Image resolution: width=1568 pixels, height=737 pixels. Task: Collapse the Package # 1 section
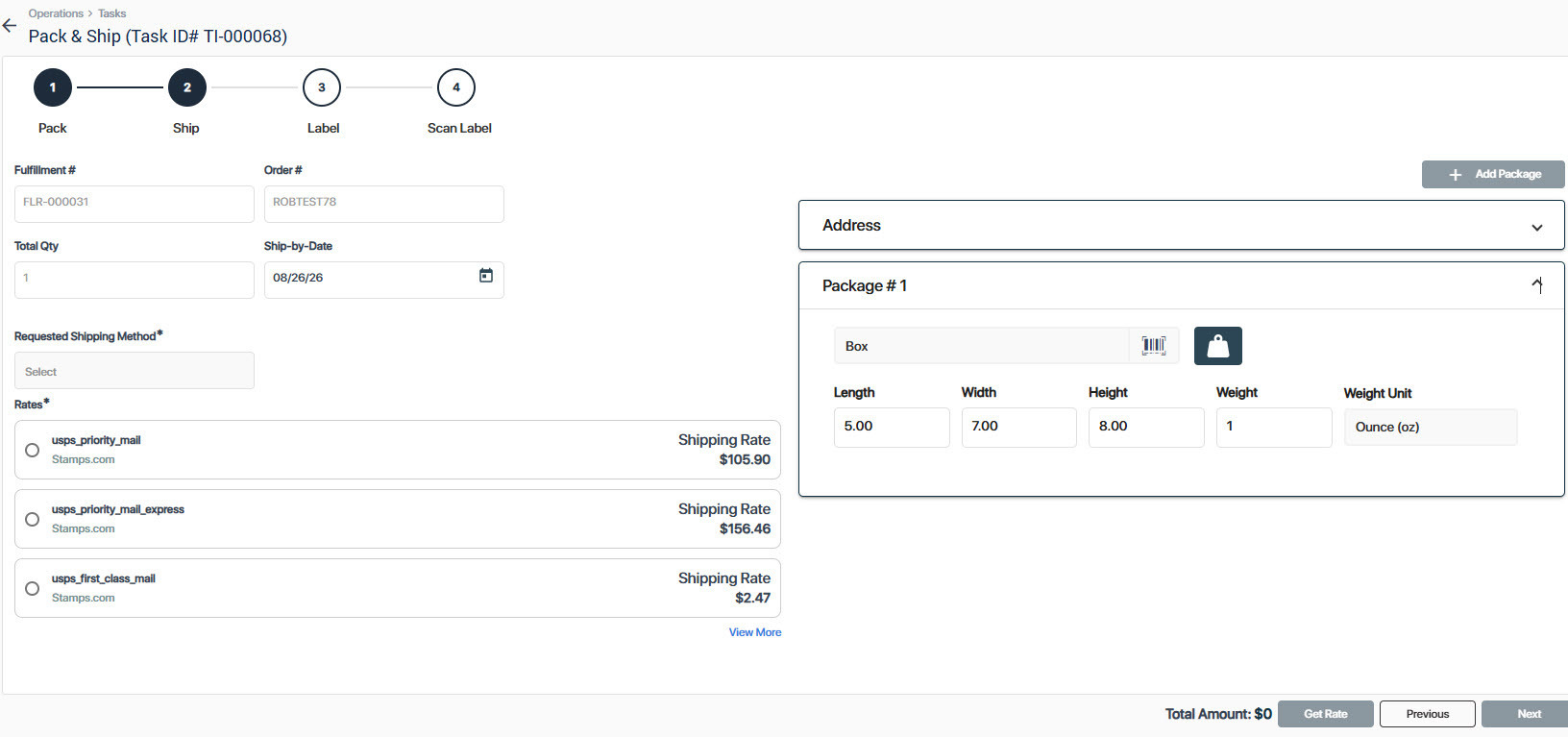pyautogui.click(x=1537, y=285)
